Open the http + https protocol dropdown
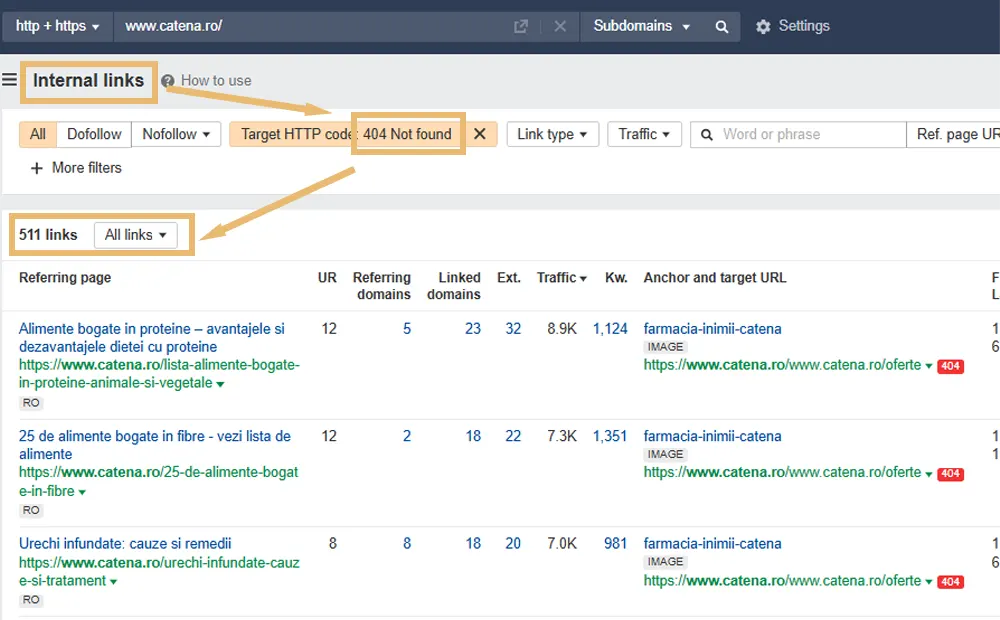Viewport: 1000px width, 620px height. pyautogui.click(x=57, y=27)
